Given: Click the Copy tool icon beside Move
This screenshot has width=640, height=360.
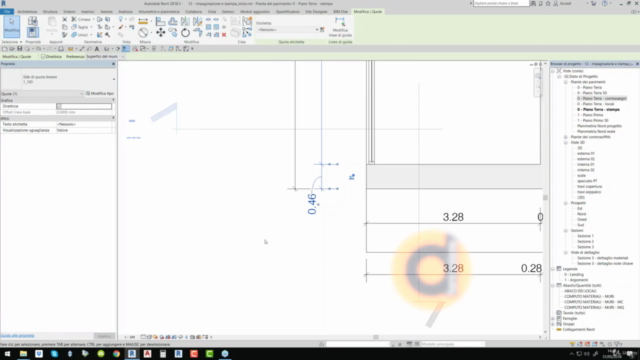Looking at the screenshot, I should click(173, 33).
